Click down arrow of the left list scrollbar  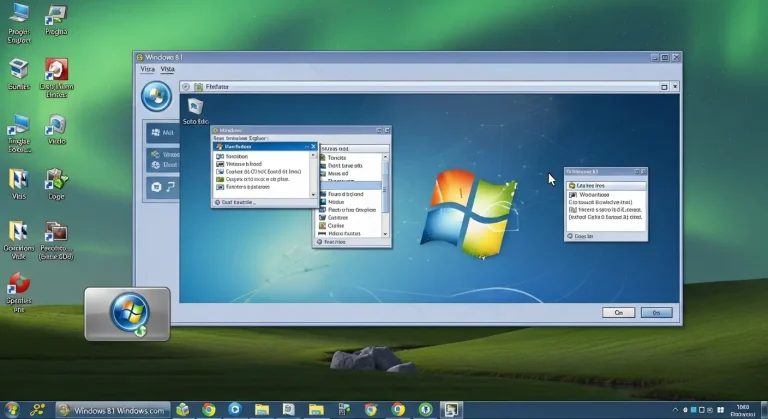coord(313,195)
